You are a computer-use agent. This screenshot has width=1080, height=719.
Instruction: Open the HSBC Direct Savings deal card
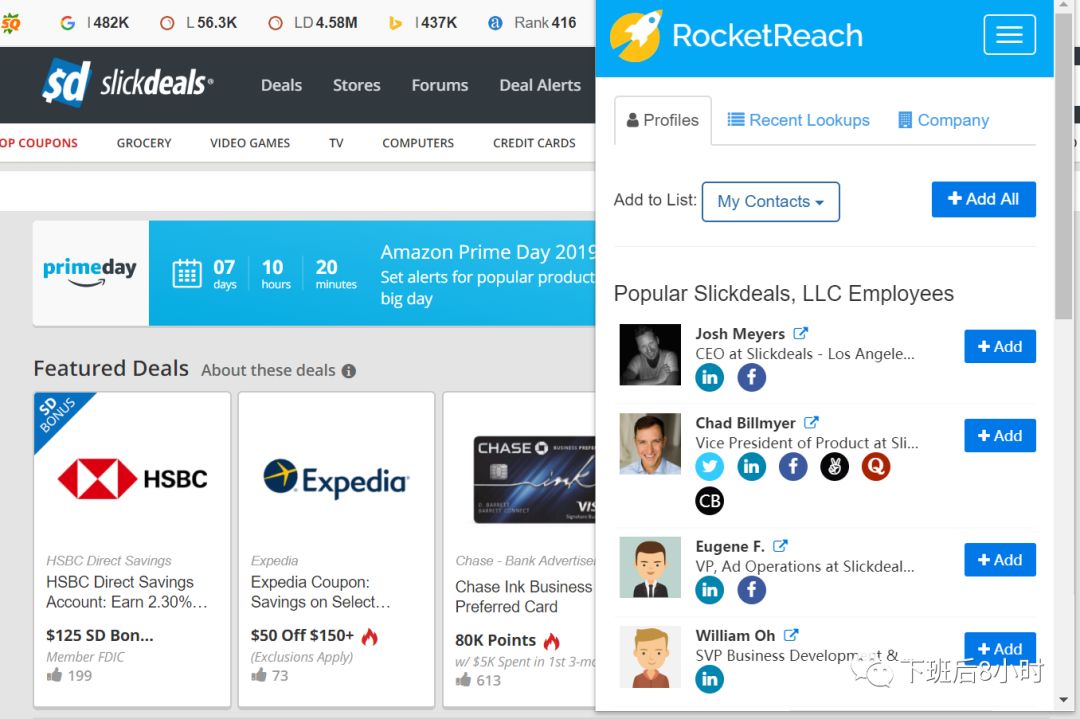(x=132, y=550)
